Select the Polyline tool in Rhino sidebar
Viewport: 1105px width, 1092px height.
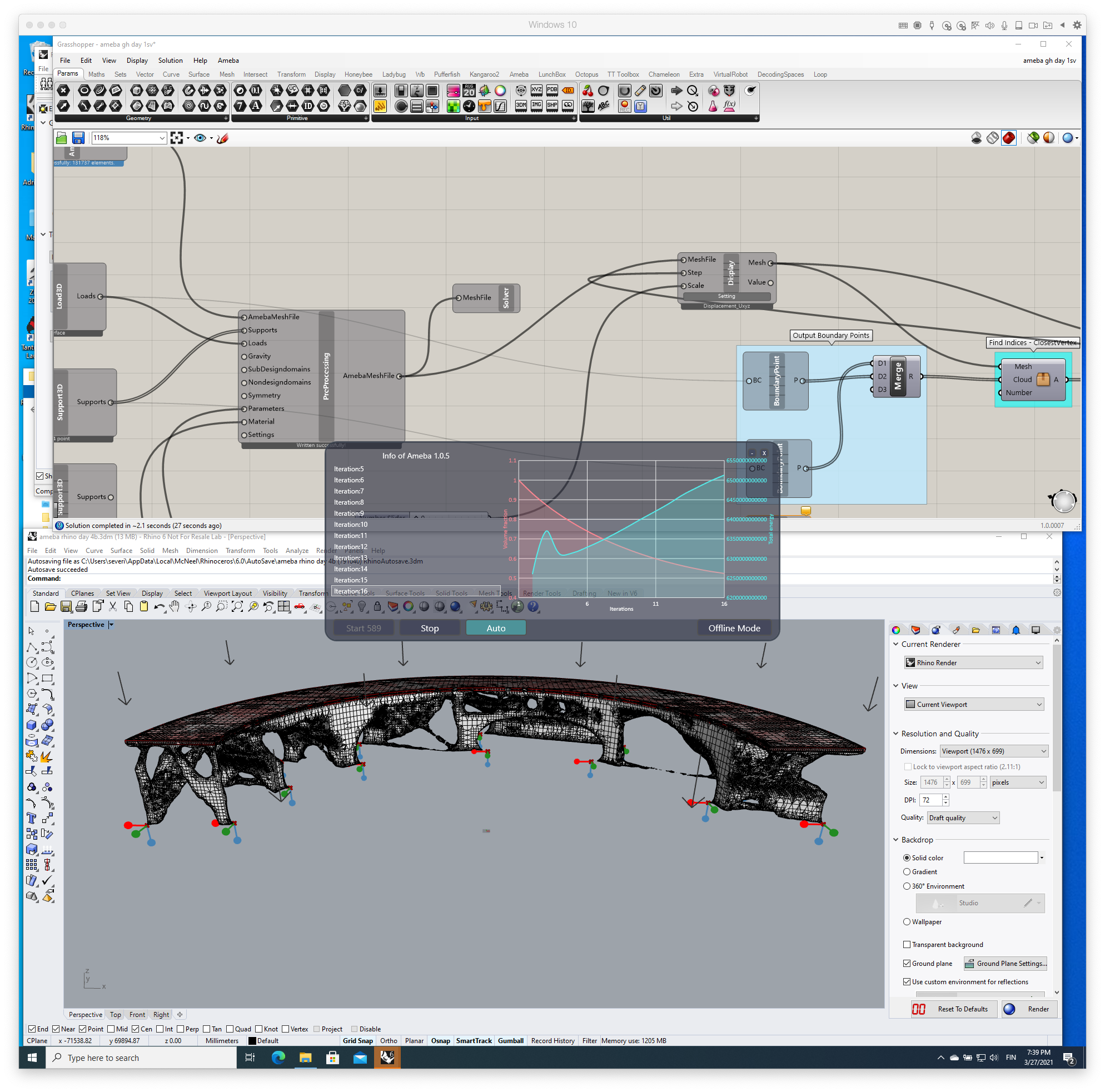pyautogui.click(x=32, y=648)
